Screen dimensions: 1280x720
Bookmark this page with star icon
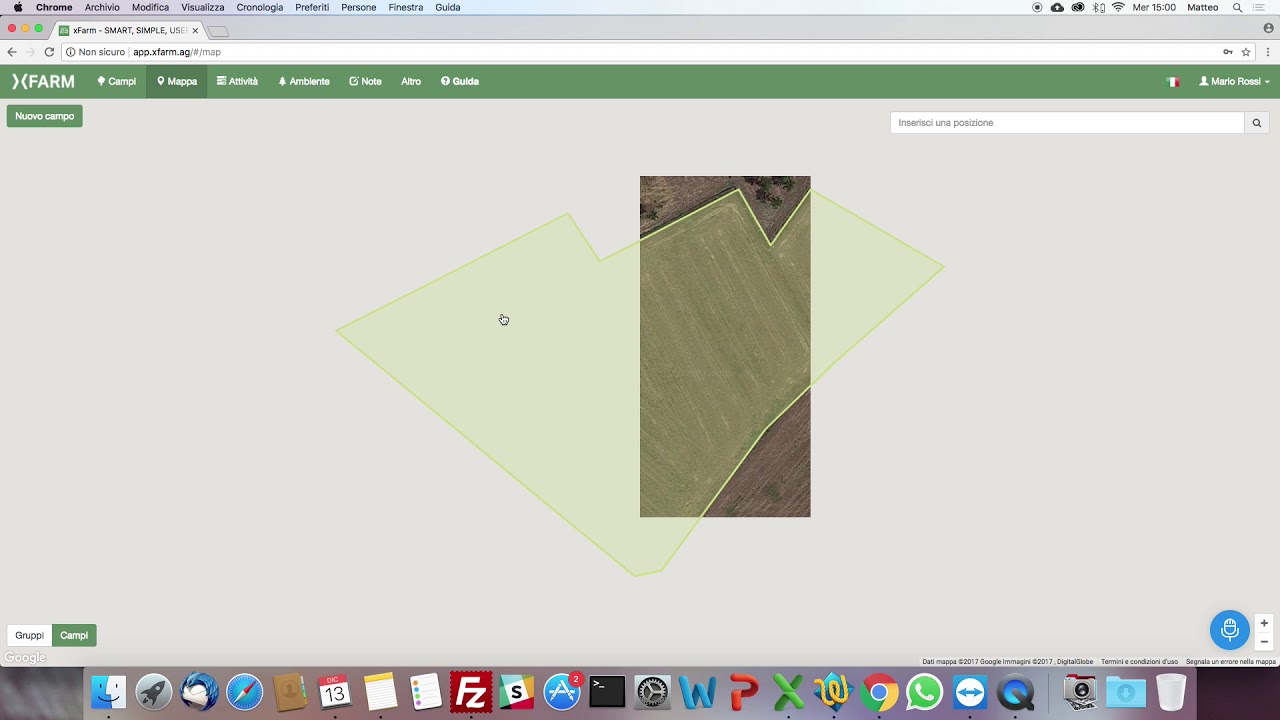coord(1246,52)
